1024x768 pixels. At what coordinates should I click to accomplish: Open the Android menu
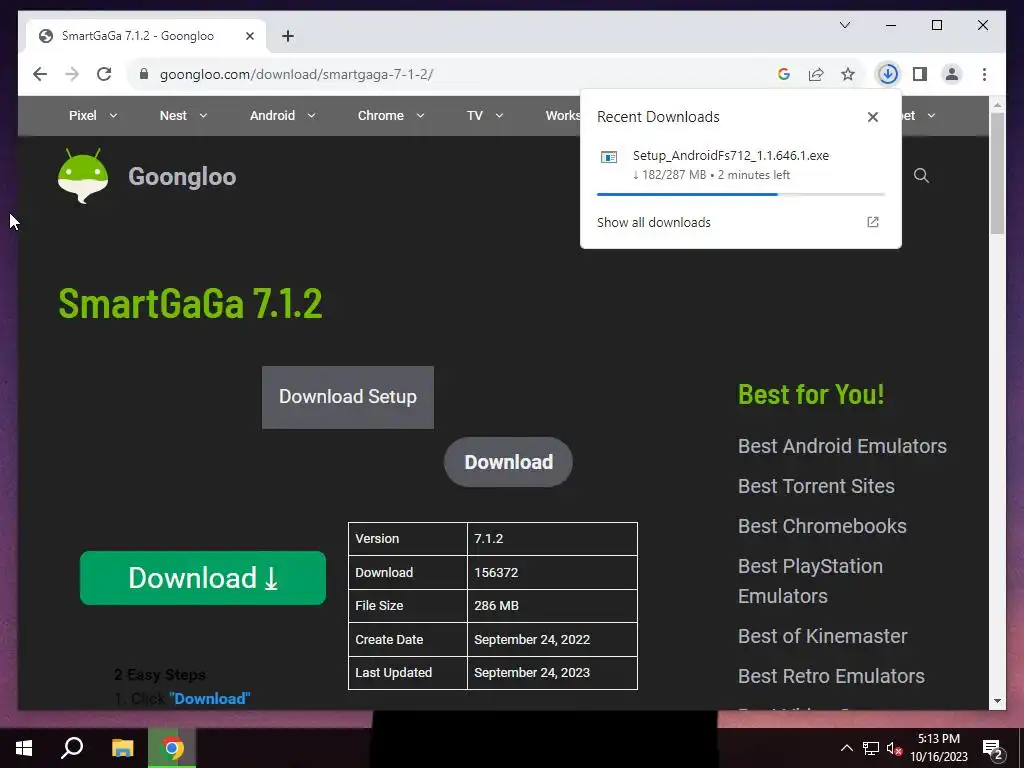pyautogui.click(x=272, y=116)
